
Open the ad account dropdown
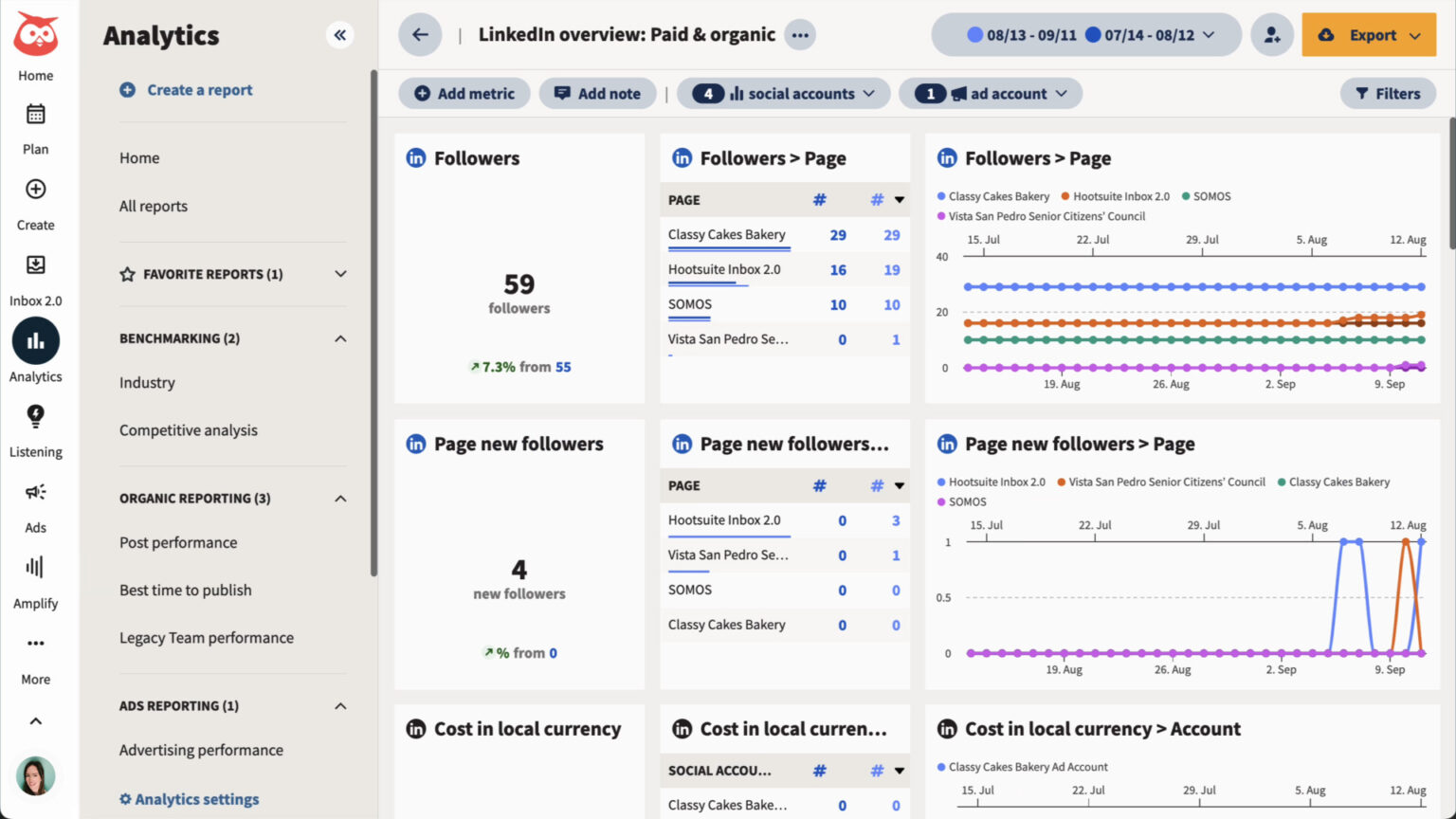pos(990,93)
